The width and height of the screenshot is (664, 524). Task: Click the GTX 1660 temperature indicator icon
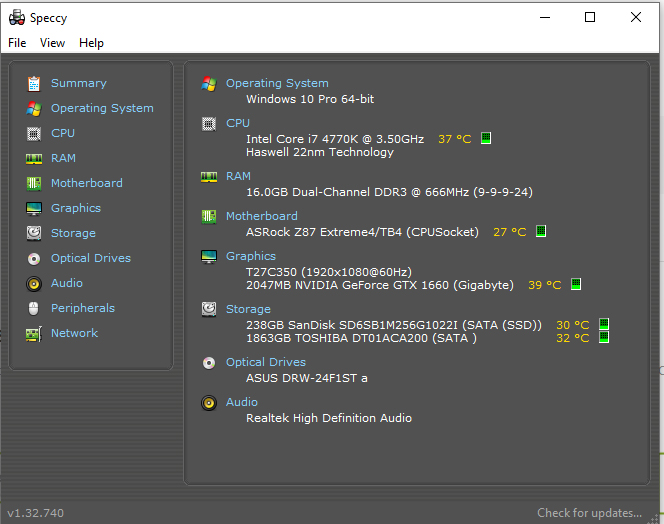(576, 284)
